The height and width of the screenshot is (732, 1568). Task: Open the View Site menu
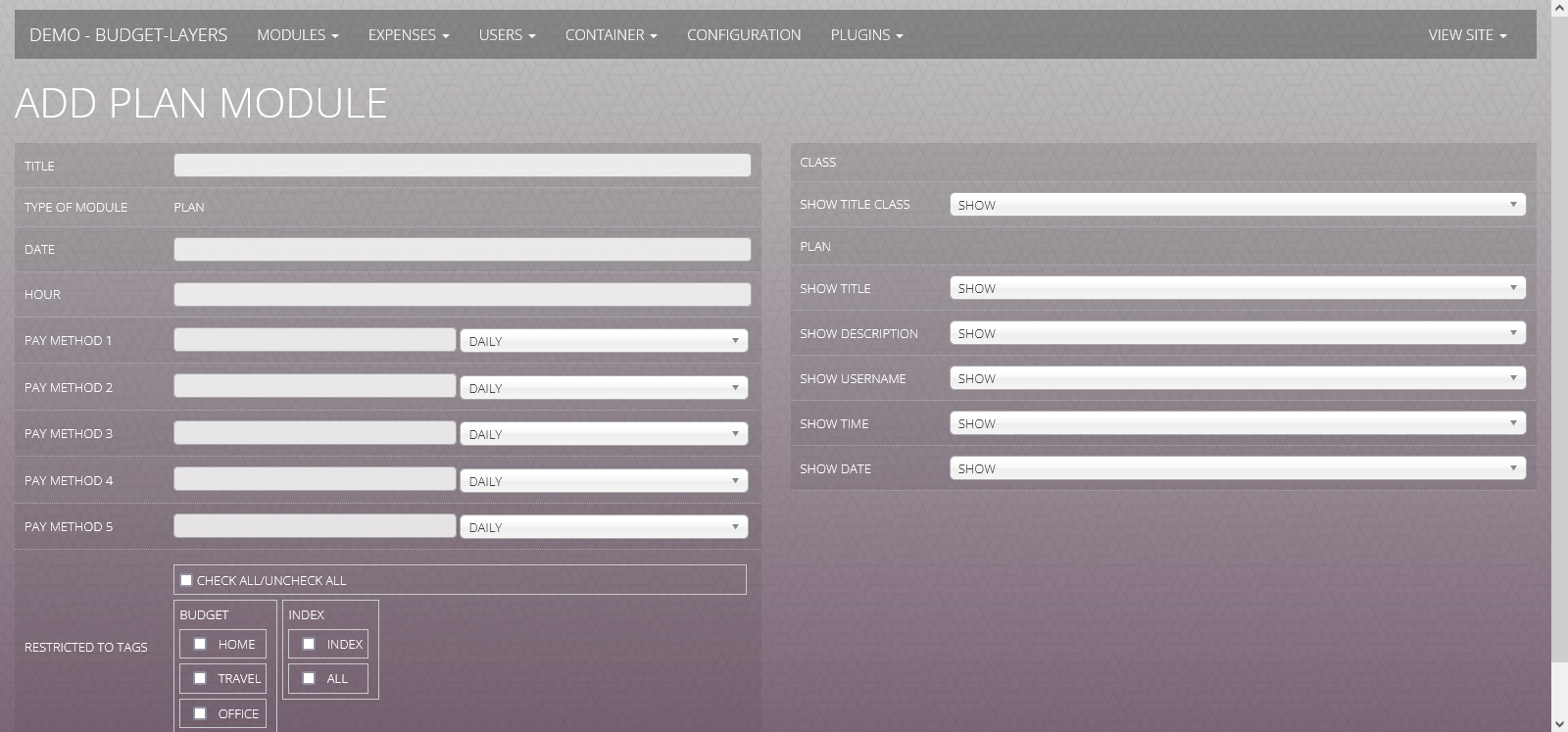1466,35
